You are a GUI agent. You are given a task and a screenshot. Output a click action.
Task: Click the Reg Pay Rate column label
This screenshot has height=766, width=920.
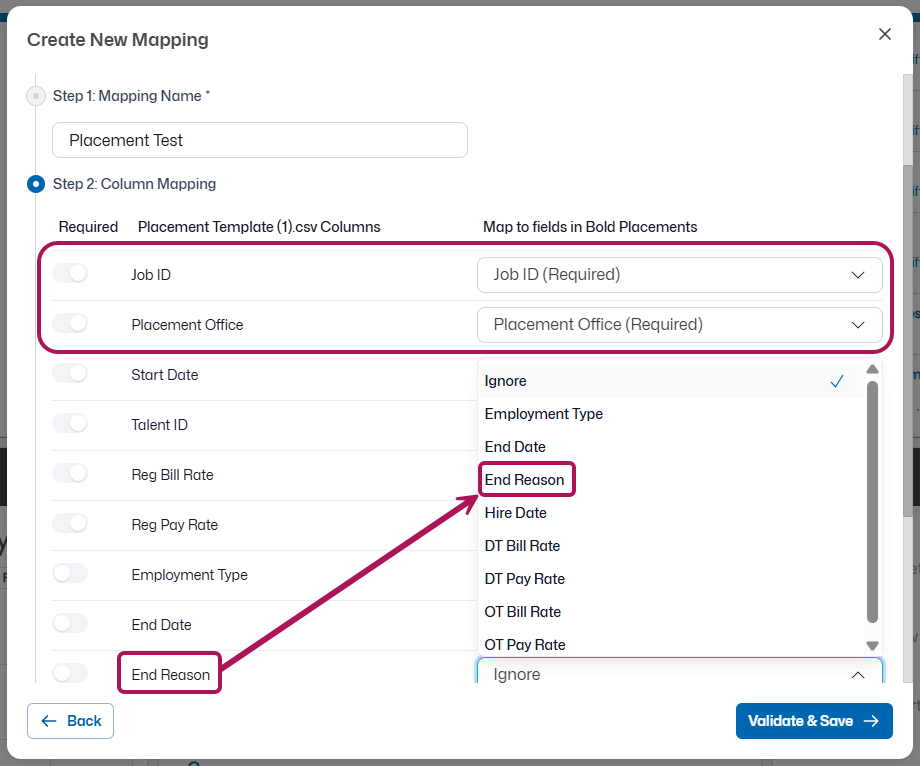[x=174, y=524]
